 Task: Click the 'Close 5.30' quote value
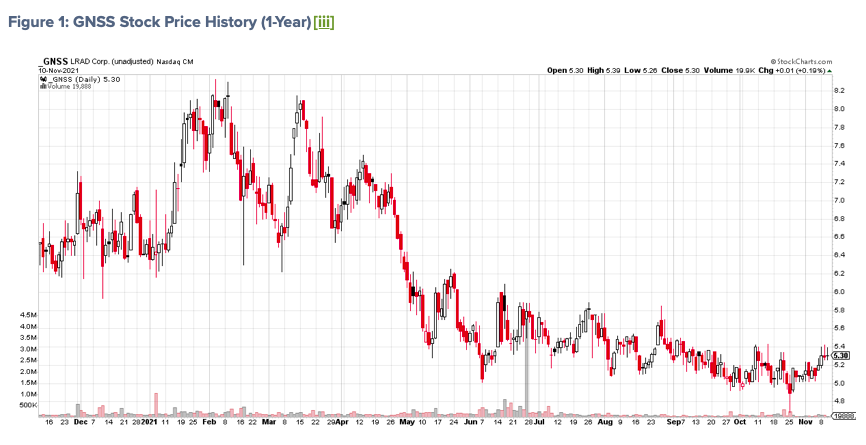coord(680,71)
